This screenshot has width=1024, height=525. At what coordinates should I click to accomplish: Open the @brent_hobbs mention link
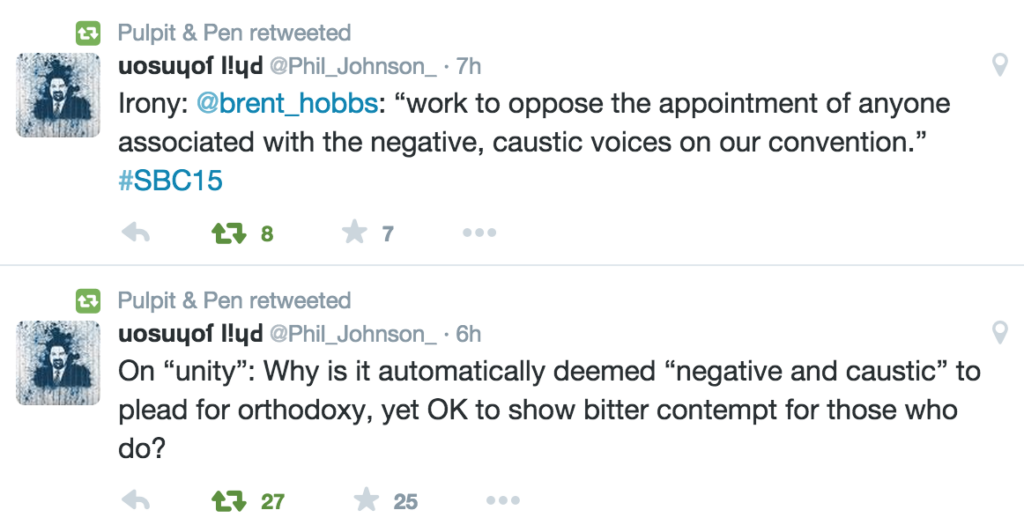(287, 103)
